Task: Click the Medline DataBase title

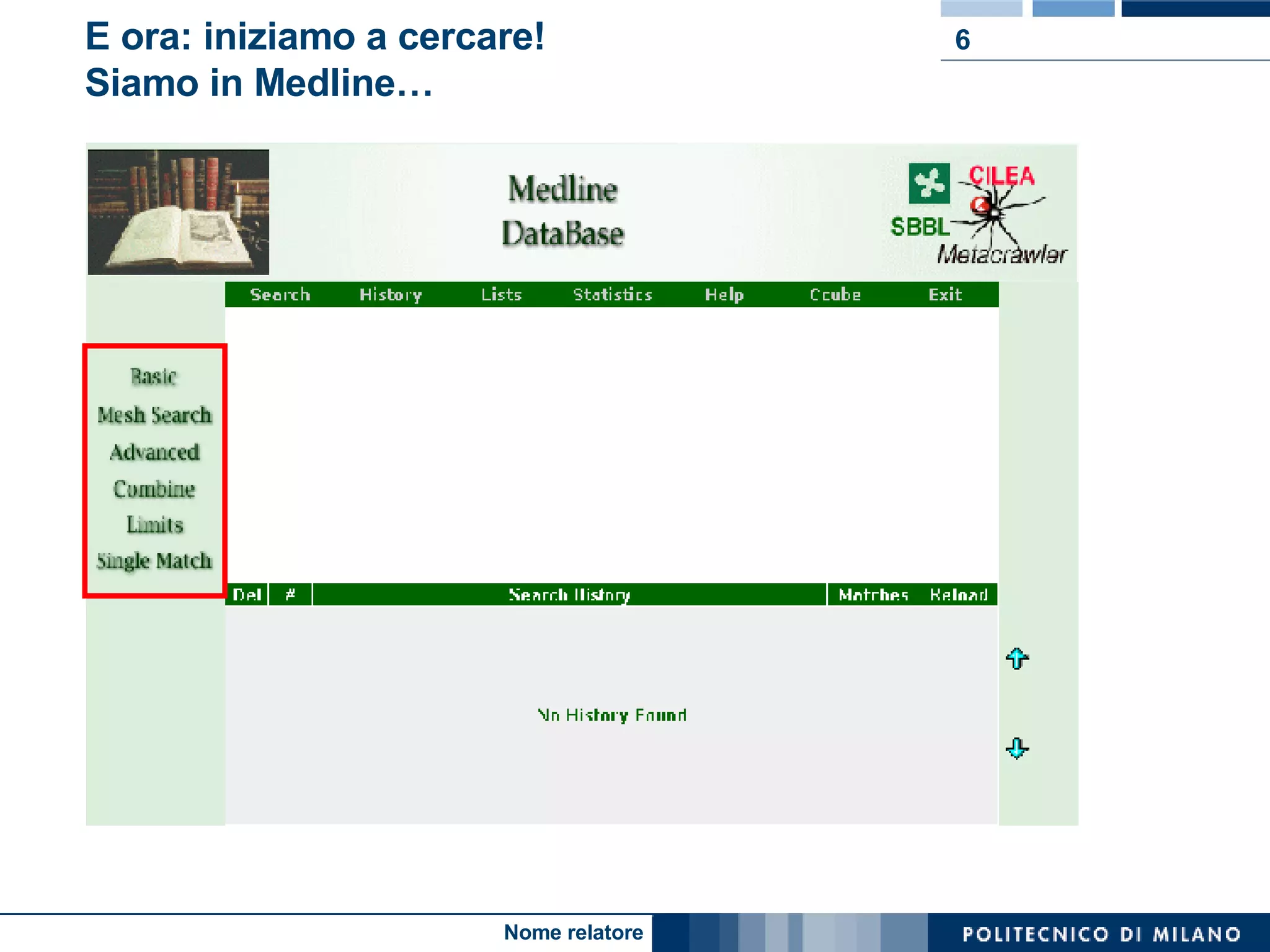Action: click(563, 211)
